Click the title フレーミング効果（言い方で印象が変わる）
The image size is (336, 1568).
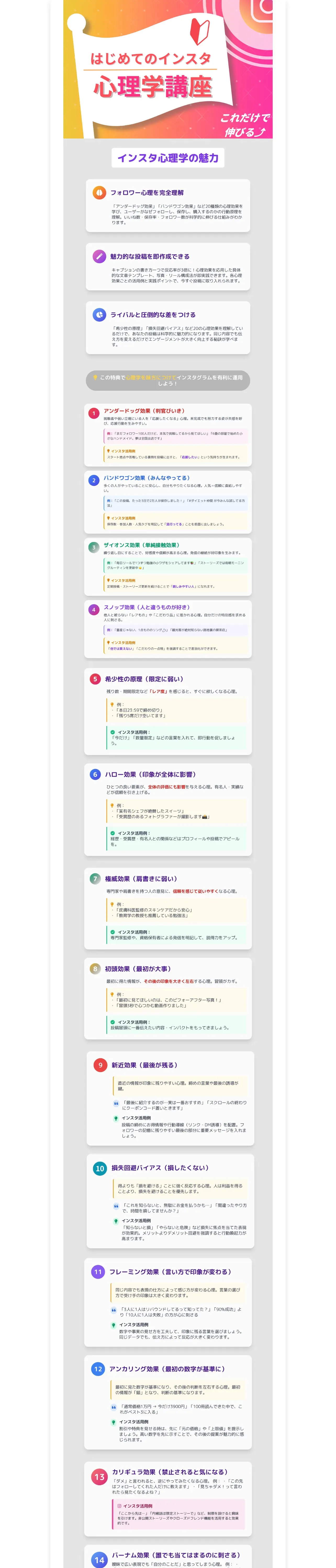point(170,1272)
